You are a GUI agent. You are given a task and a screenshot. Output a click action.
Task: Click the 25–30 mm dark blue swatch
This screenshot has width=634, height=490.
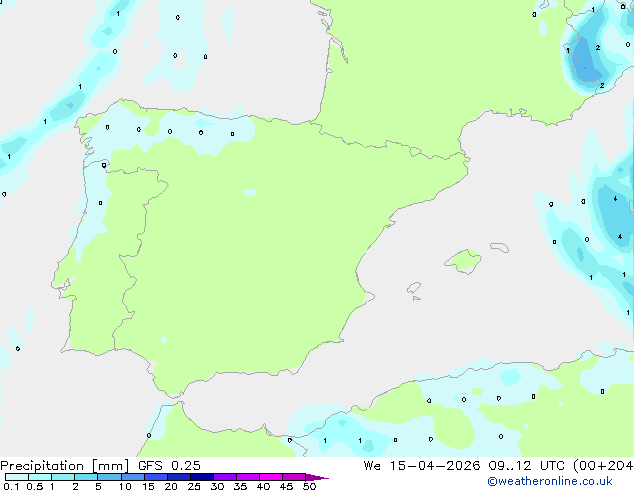(202, 477)
